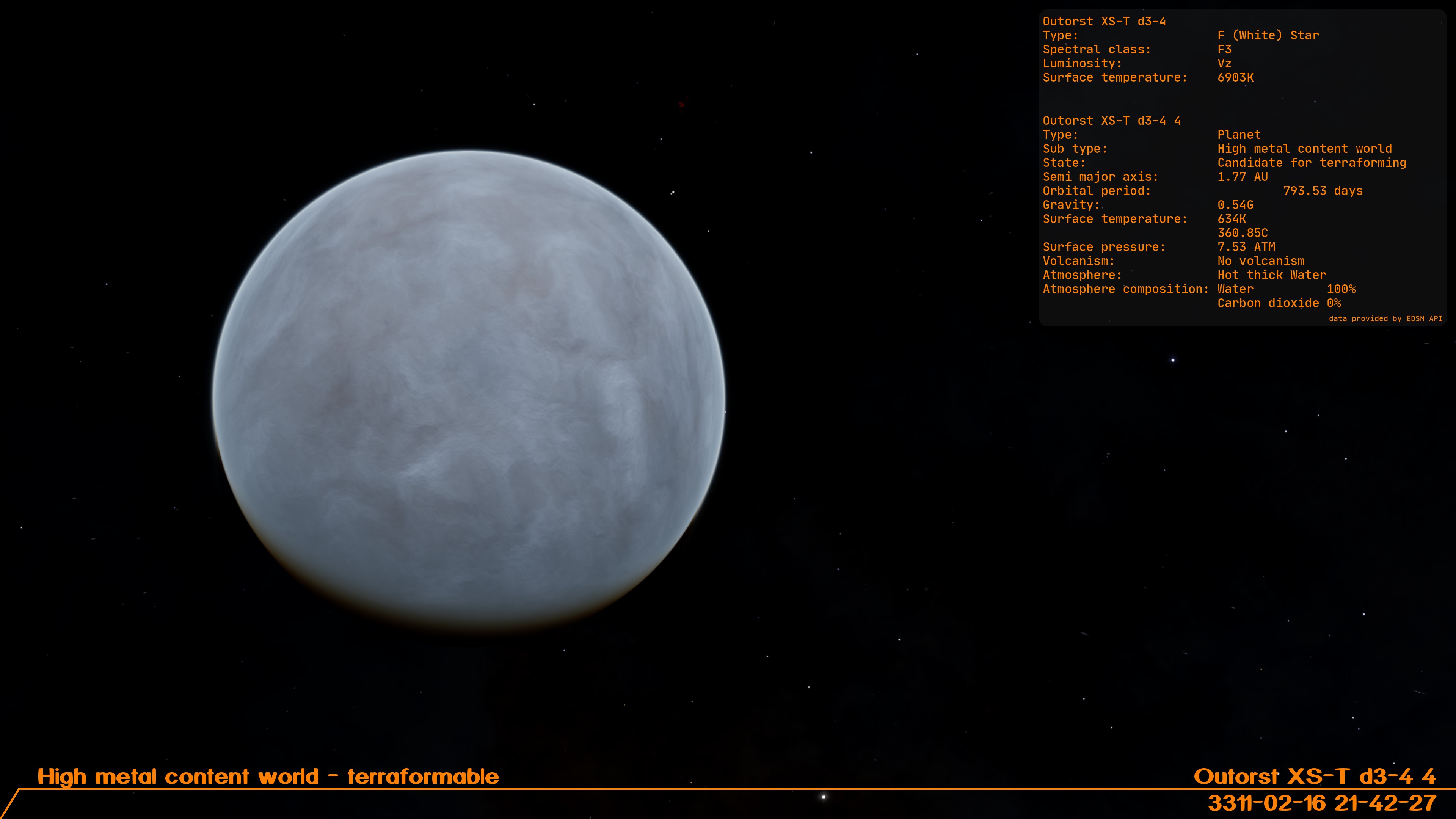Click the 'data provided by EDSM API' credit
The width and height of the screenshot is (1456, 819).
[1385, 319]
